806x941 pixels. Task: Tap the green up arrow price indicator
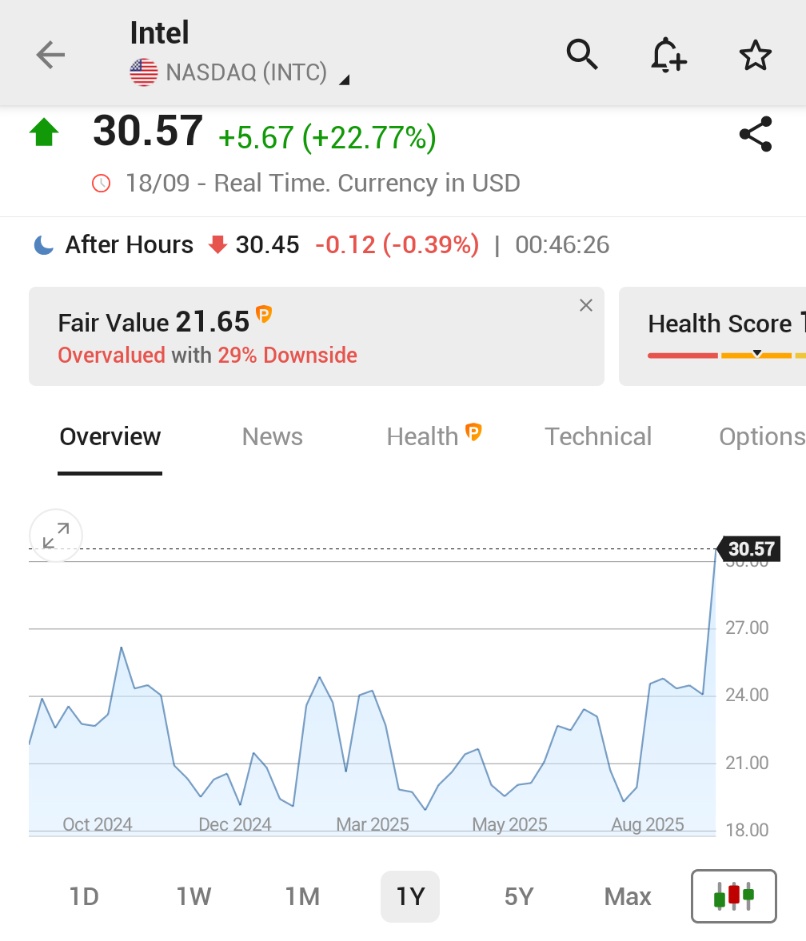pos(44,133)
